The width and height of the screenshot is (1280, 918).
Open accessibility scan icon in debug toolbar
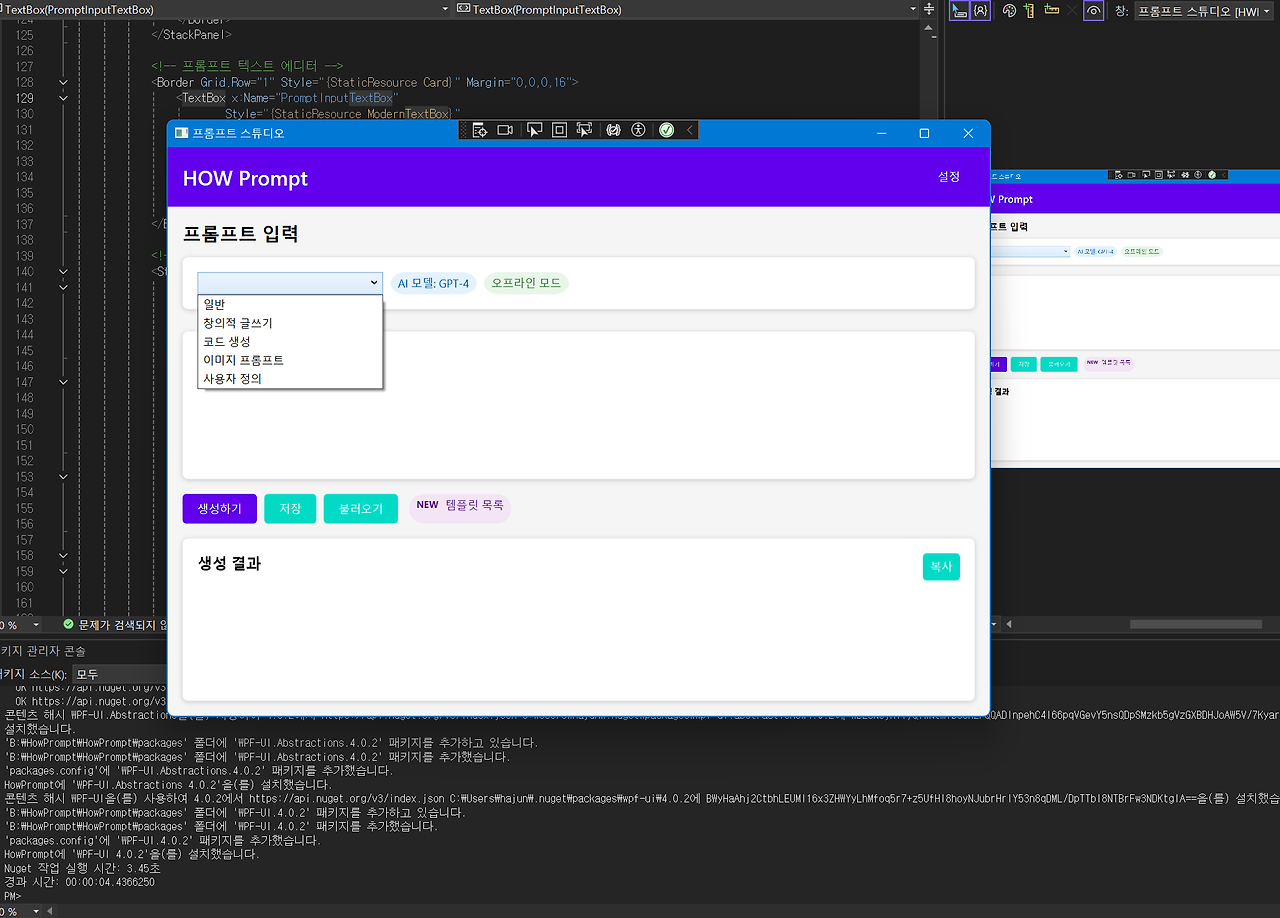click(x=638, y=130)
